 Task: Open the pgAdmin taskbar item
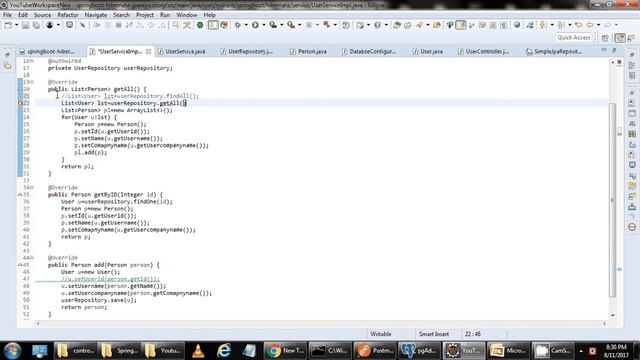point(419,351)
